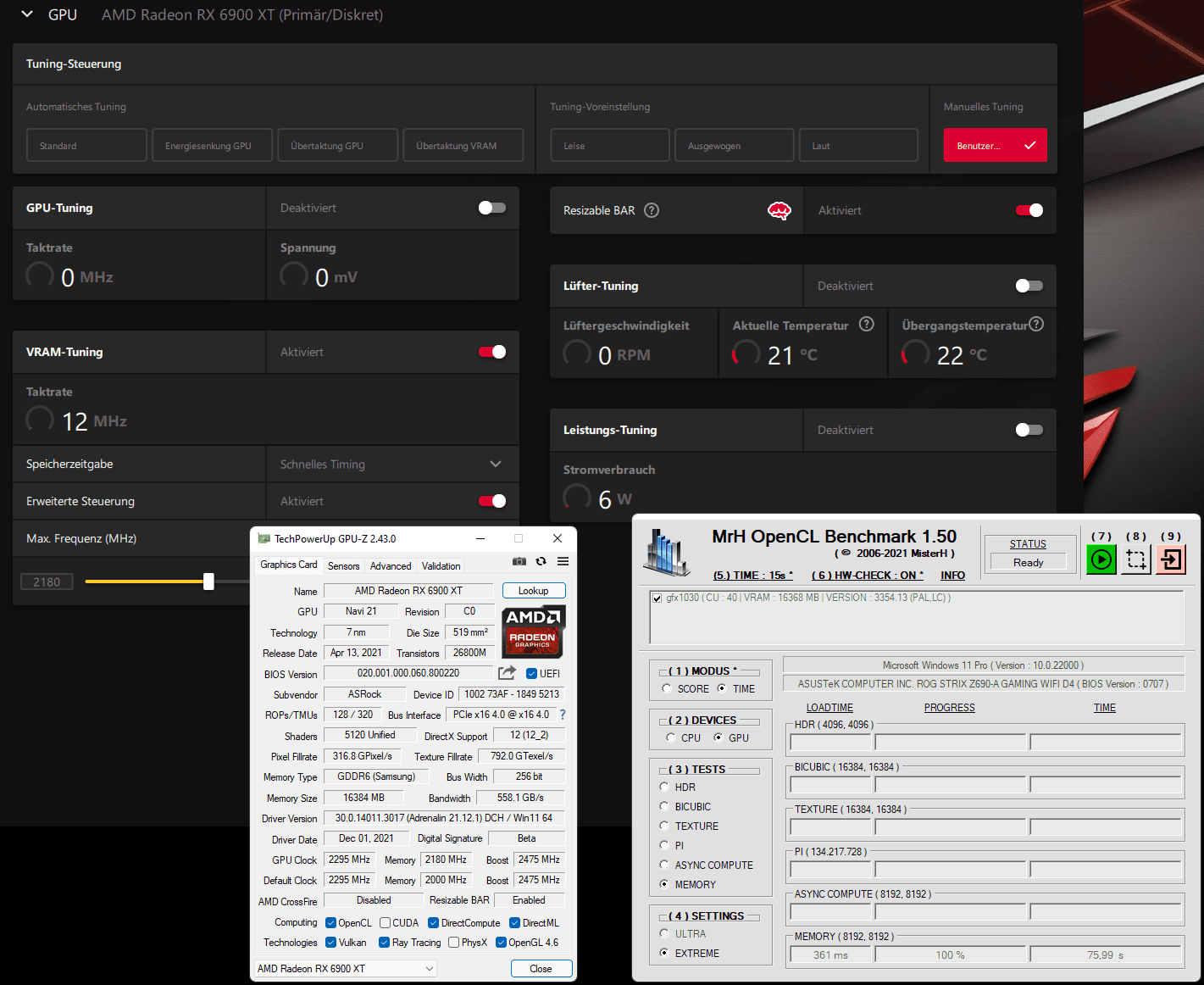Click Close button in GPU-Z

click(541, 969)
